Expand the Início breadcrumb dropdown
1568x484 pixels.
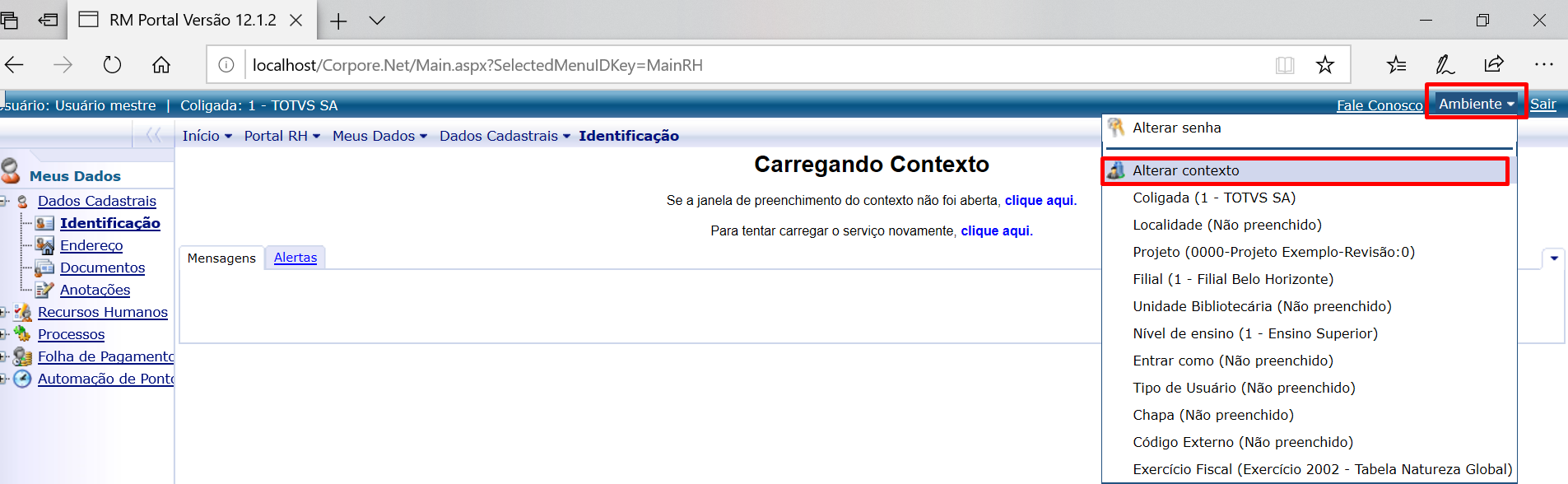point(229,137)
